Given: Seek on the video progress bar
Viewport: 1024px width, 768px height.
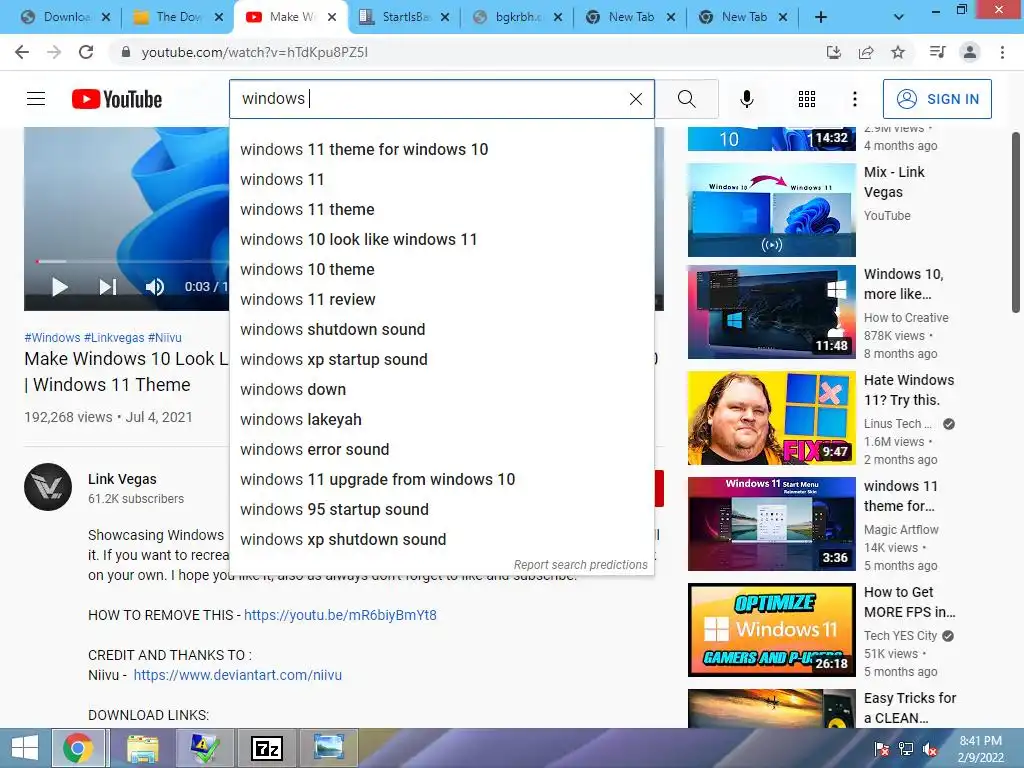Looking at the screenshot, I should point(132,261).
